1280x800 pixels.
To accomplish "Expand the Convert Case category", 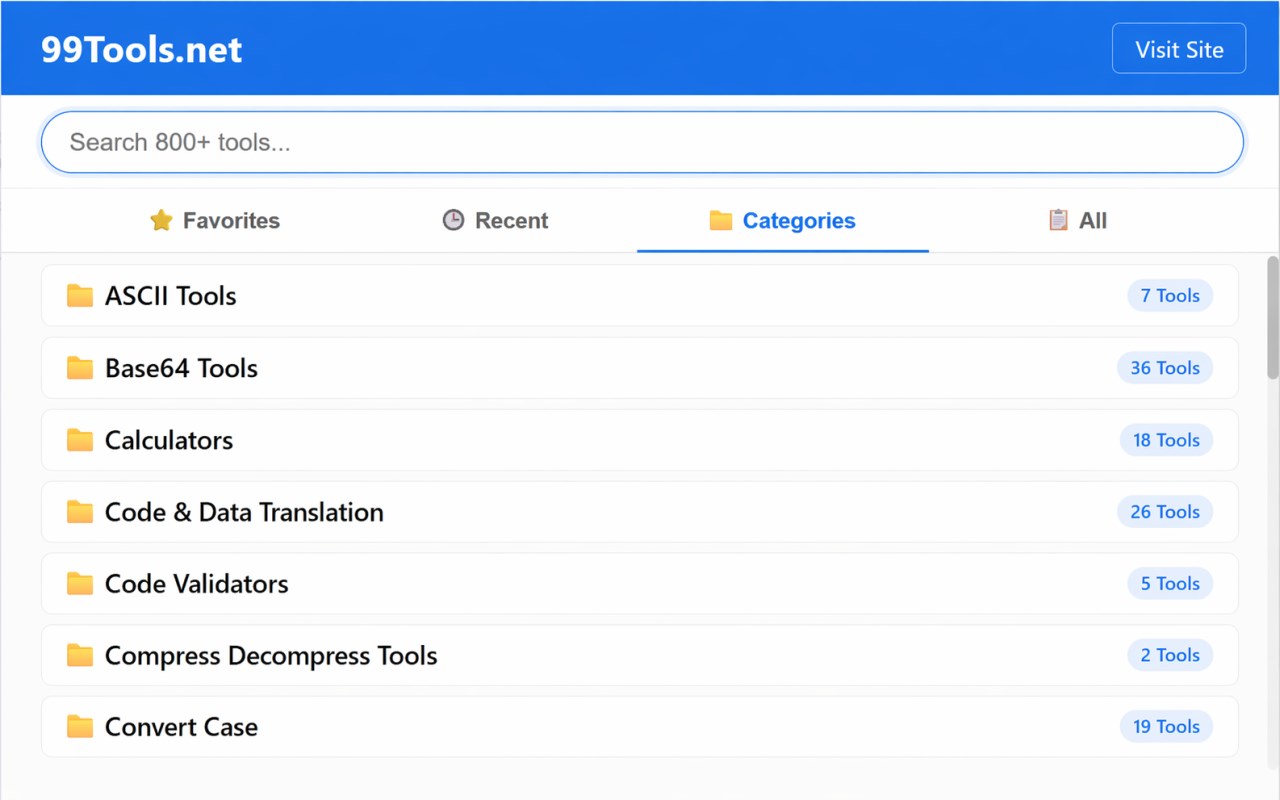I will tap(640, 727).
